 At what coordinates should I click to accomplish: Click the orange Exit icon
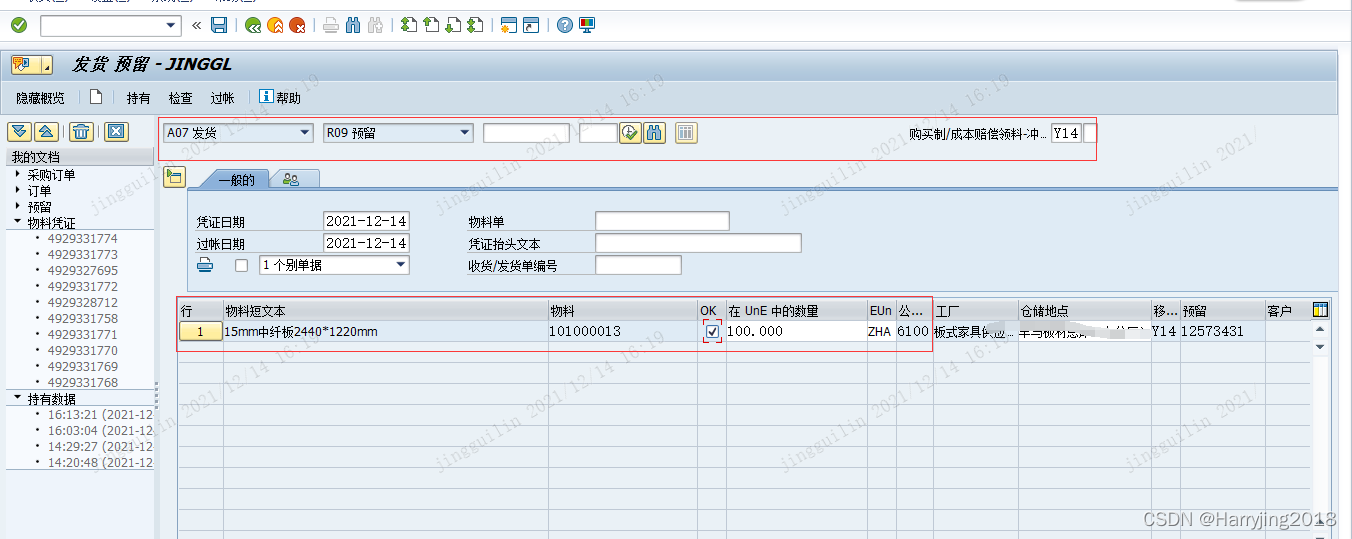[275, 25]
